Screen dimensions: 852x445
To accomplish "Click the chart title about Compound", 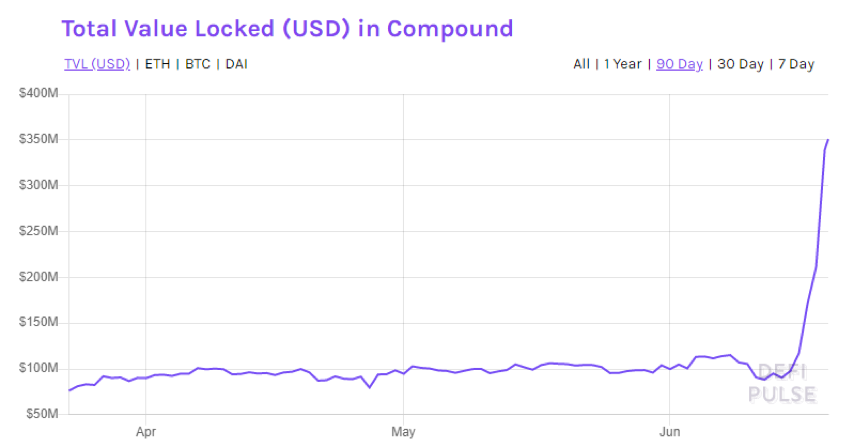I will coord(287,27).
